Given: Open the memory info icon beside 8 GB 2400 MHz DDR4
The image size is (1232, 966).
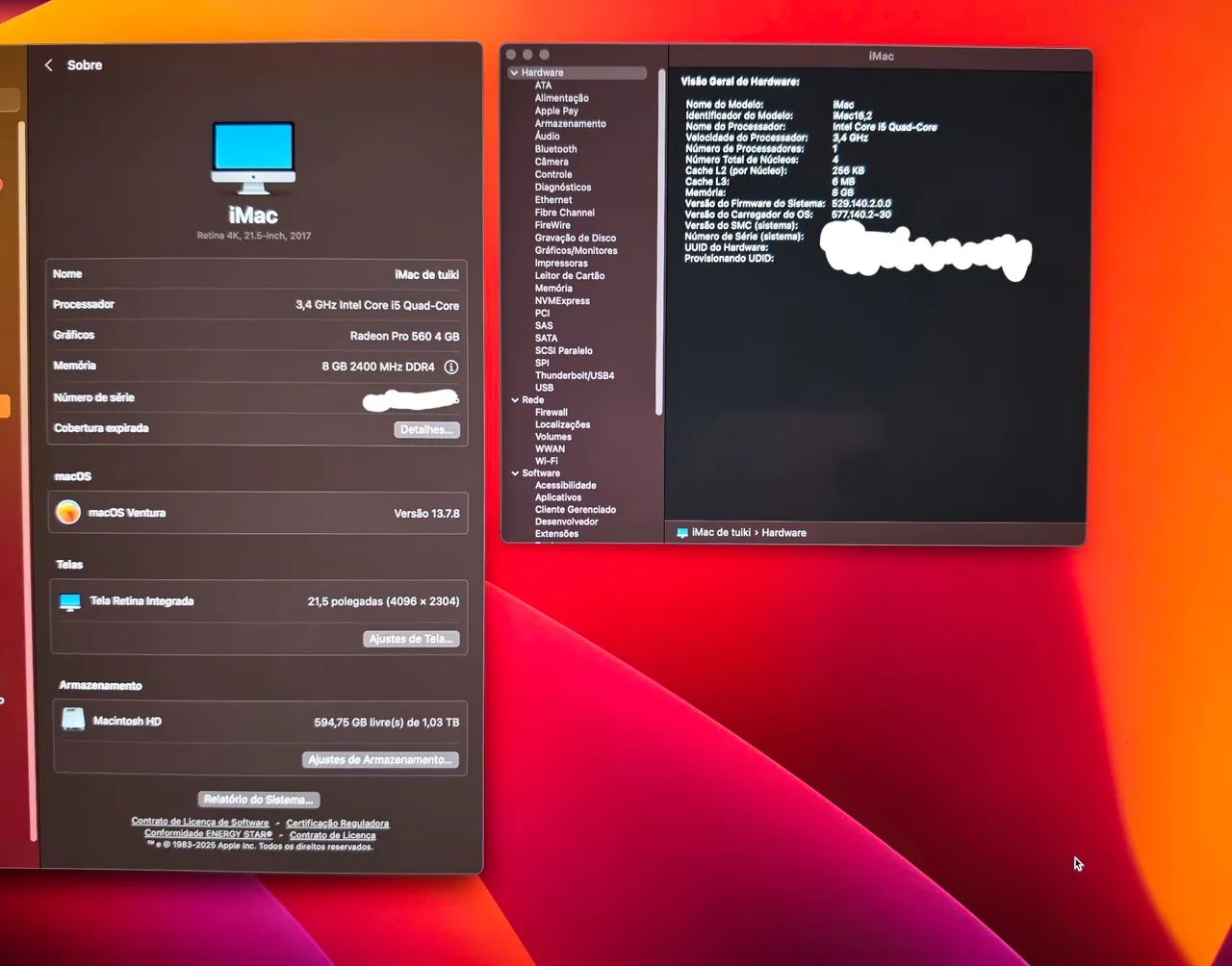Looking at the screenshot, I should click(x=450, y=367).
